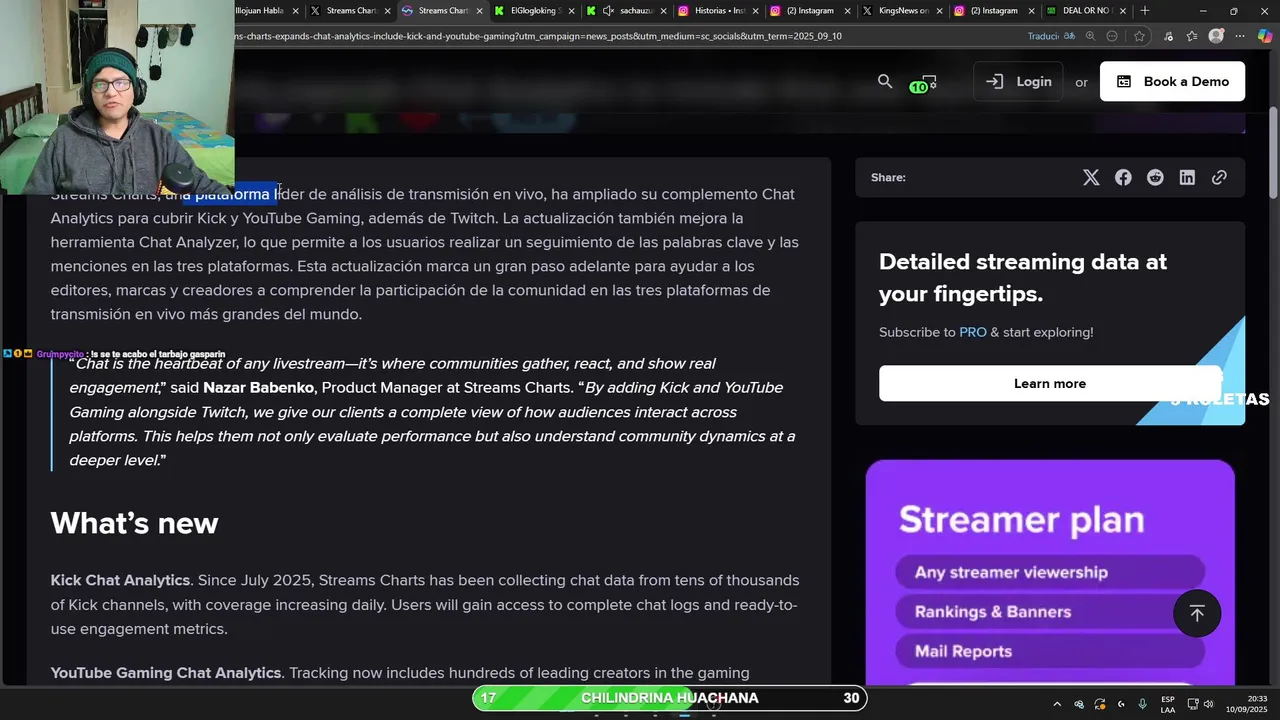Click the Book a Demo button

[x=1172, y=82]
